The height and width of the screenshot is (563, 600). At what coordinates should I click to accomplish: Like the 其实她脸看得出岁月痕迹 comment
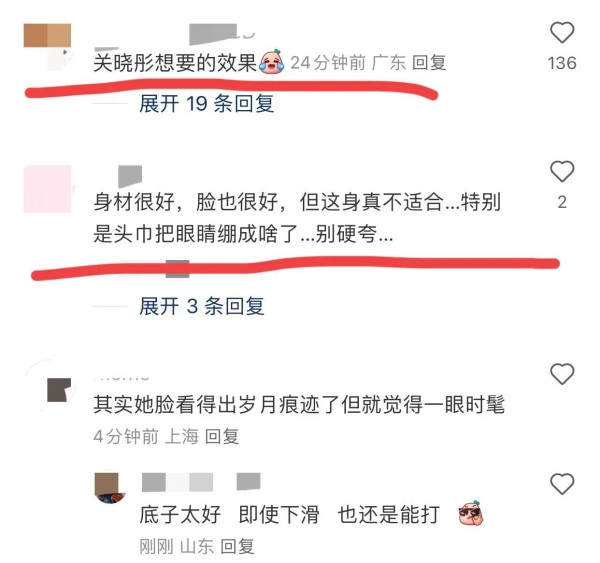coord(562,374)
